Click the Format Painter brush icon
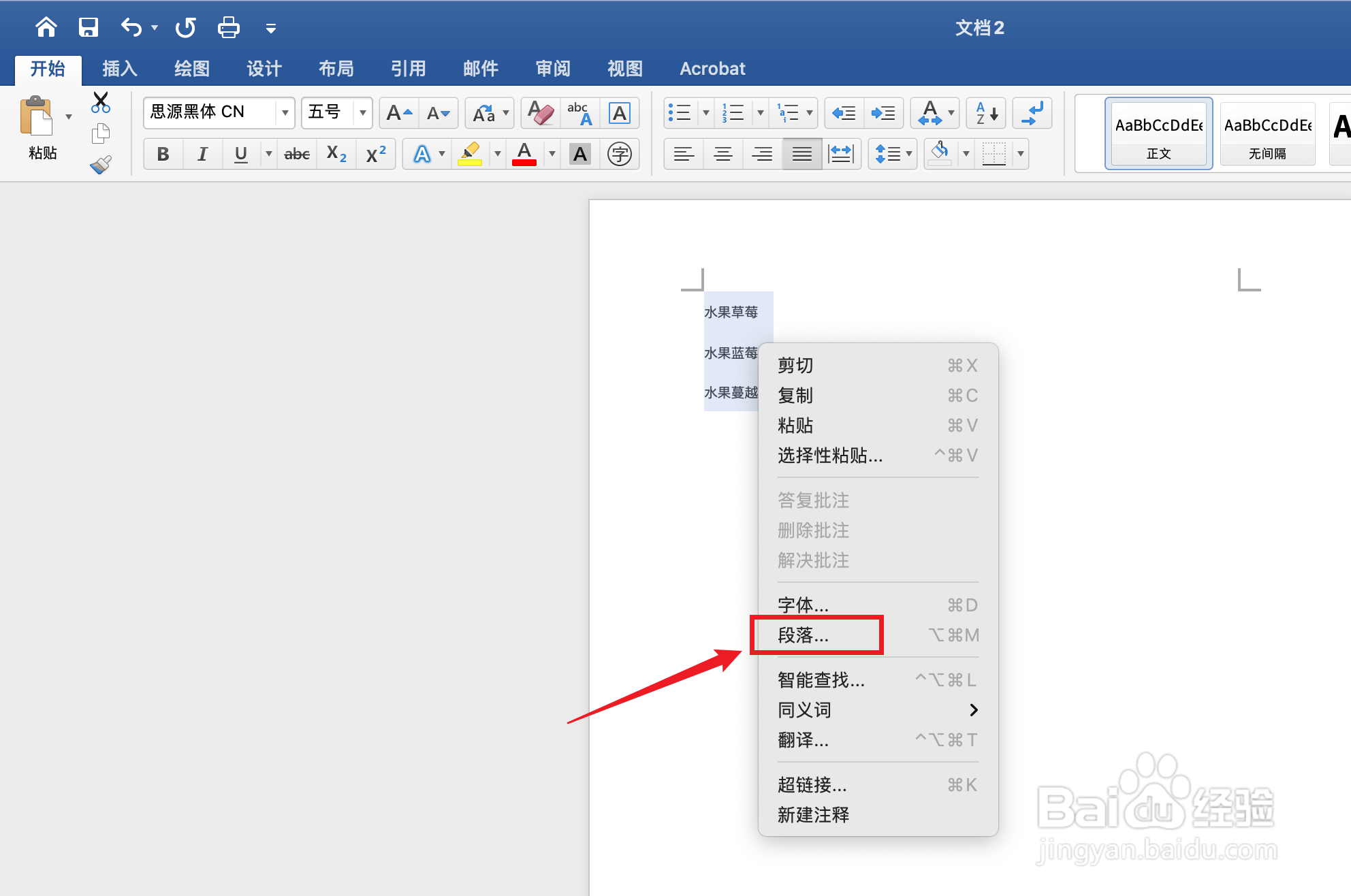Viewport: 1351px width, 896px height. 101,165
